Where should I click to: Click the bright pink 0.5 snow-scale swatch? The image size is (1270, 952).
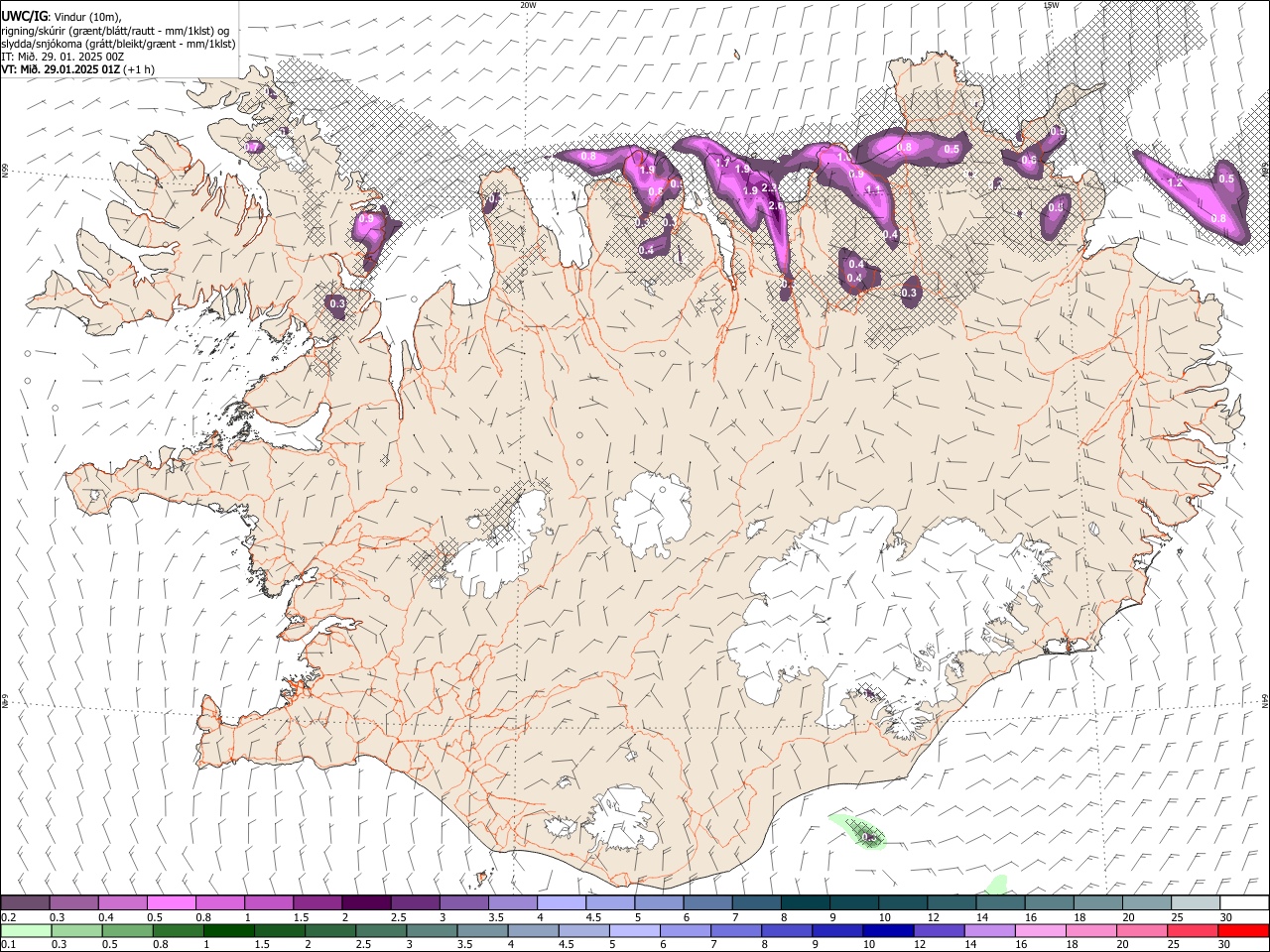[171, 902]
